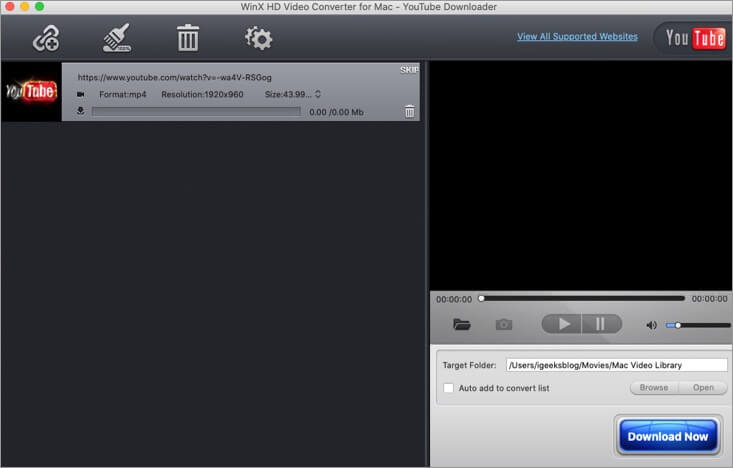The width and height of the screenshot is (733, 468).
Task: Delete the video item using its trash icon
Action: point(410,111)
